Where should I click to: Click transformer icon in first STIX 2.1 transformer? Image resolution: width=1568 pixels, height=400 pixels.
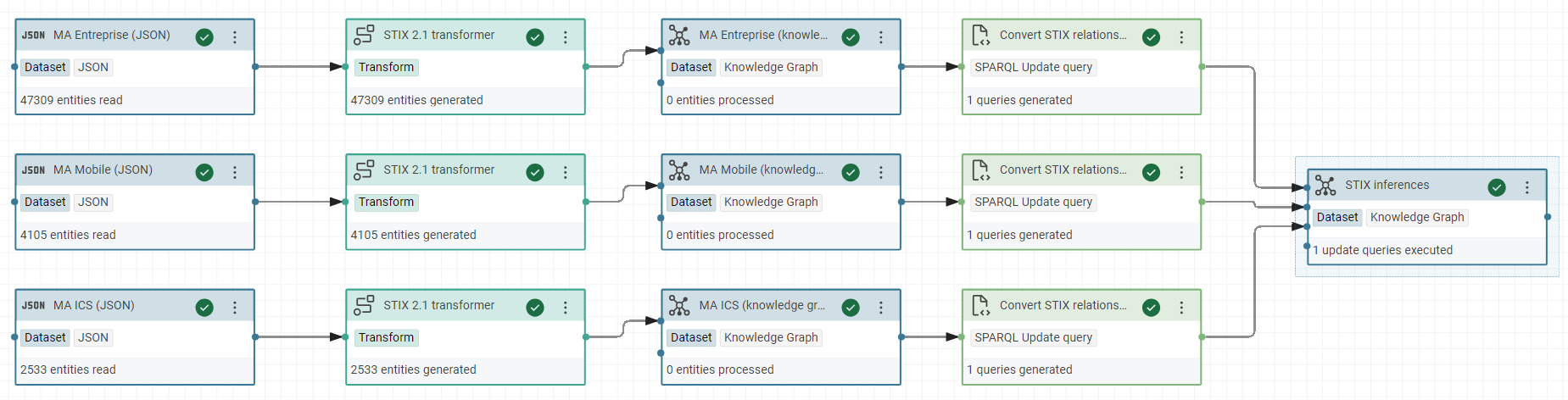pyautogui.click(x=364, y=36)
